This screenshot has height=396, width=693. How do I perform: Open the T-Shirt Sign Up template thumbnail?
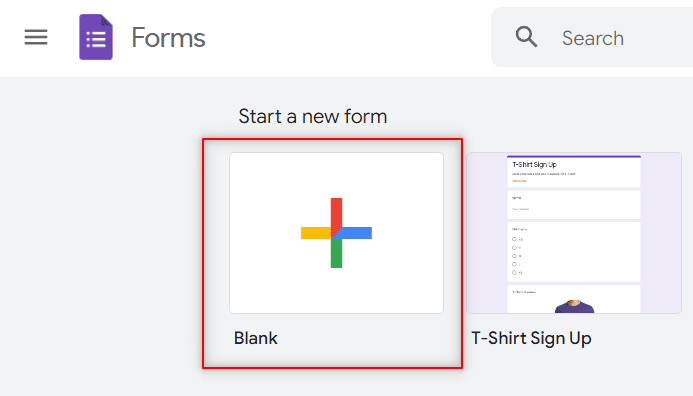(574, 233)
